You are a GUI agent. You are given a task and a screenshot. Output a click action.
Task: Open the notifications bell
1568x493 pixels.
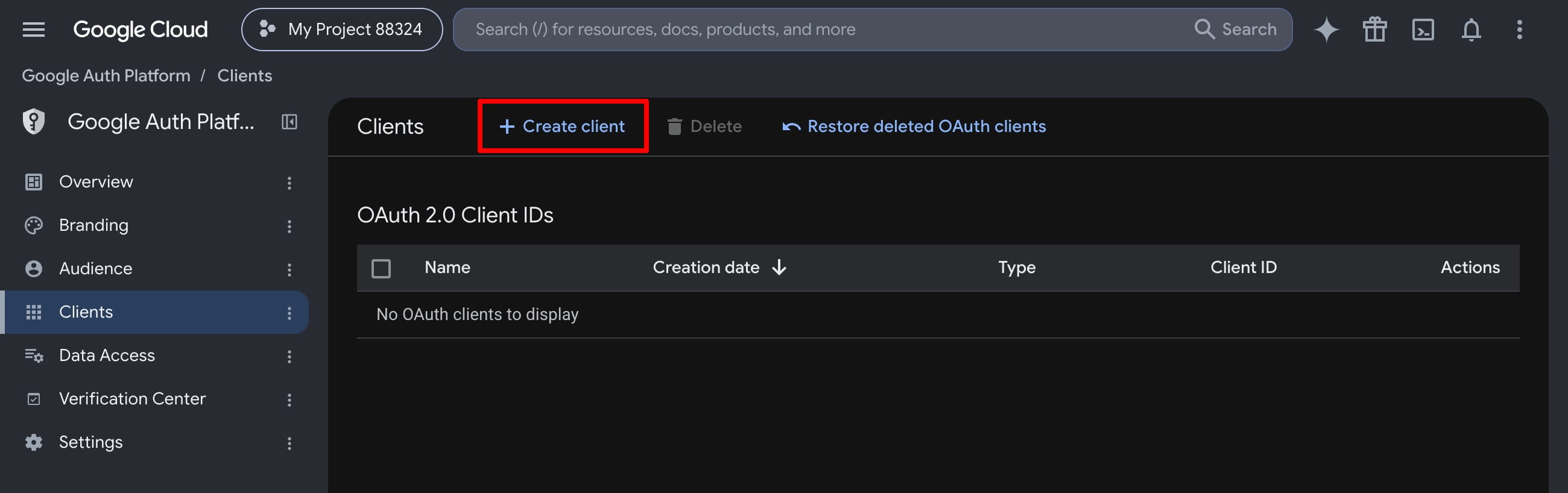[1471, 29]
